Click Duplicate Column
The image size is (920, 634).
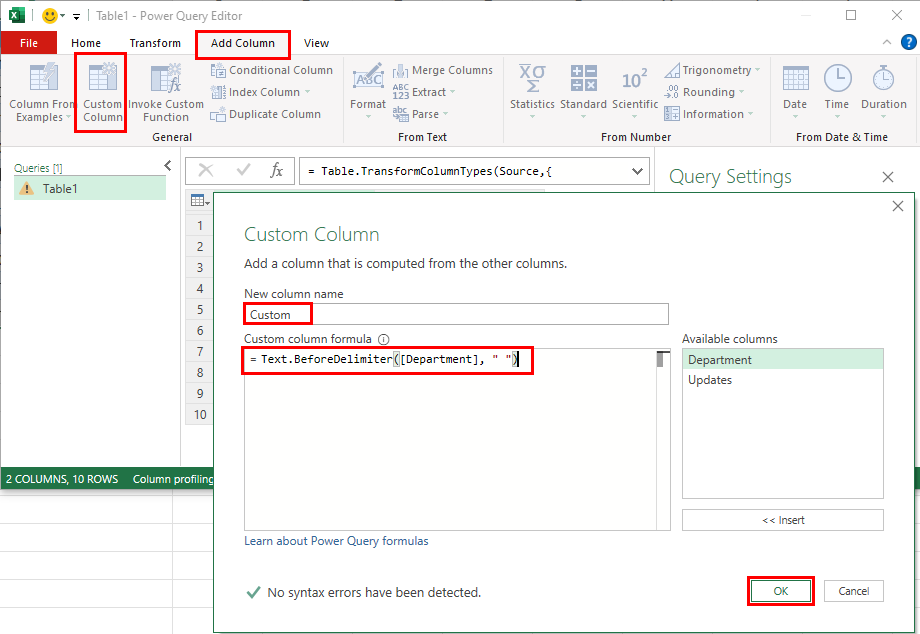point(265,114)
